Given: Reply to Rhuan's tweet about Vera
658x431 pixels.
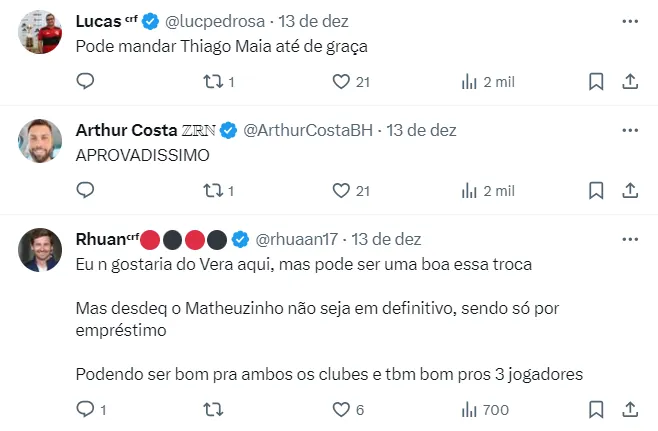Looking at the screenshot, I should point(85,409).
